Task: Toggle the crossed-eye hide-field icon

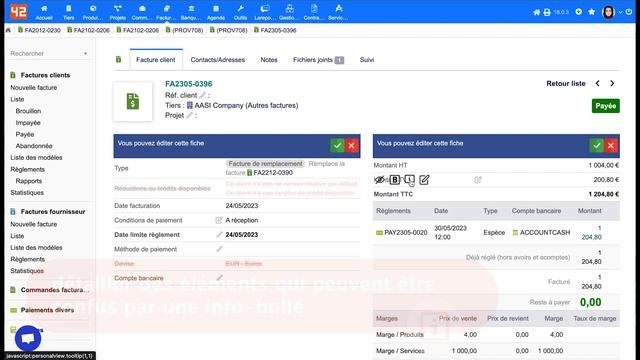Action: [x=380, y=180]
